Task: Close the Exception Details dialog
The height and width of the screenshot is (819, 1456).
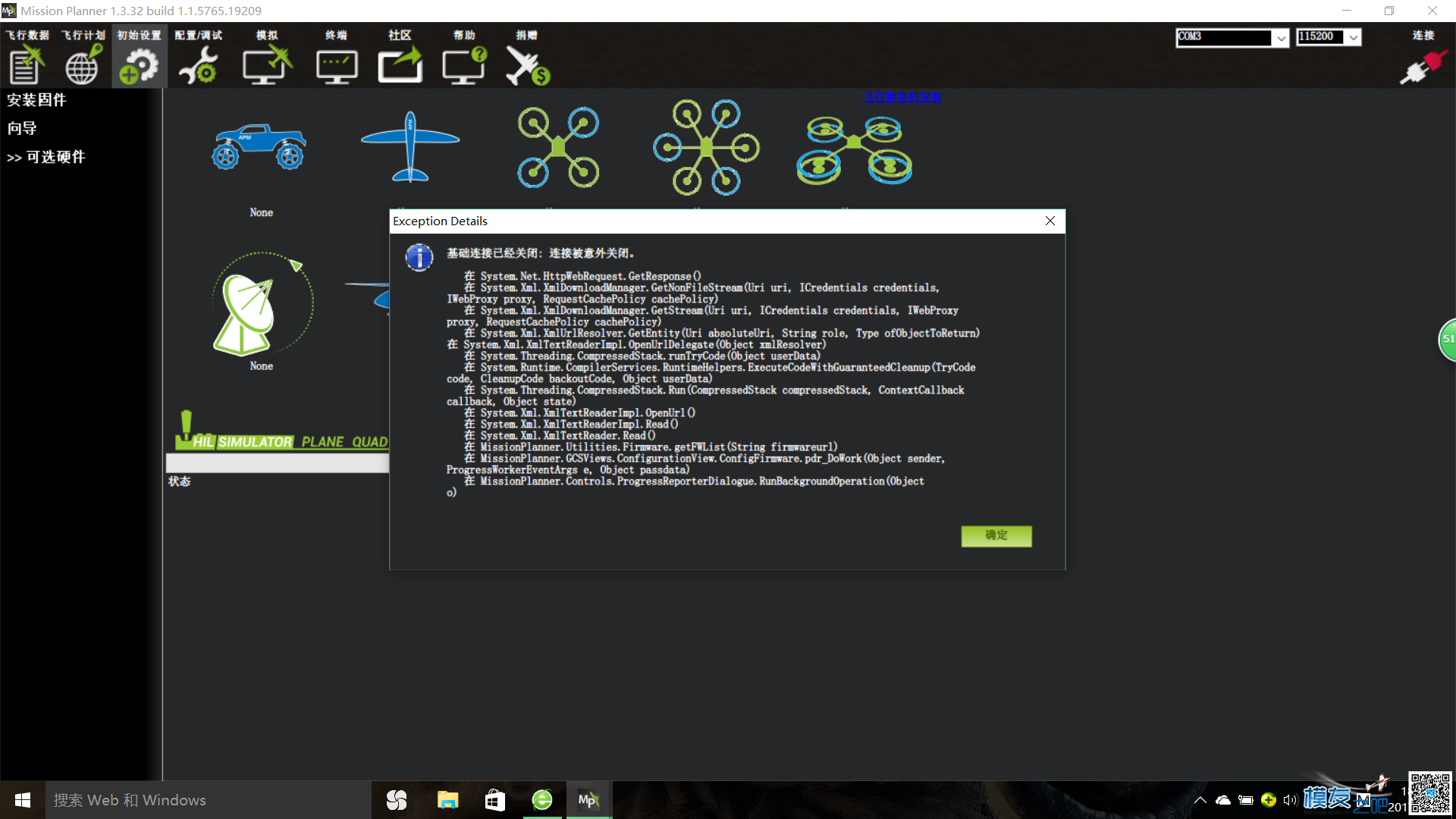Action: tap(1050, 221)
